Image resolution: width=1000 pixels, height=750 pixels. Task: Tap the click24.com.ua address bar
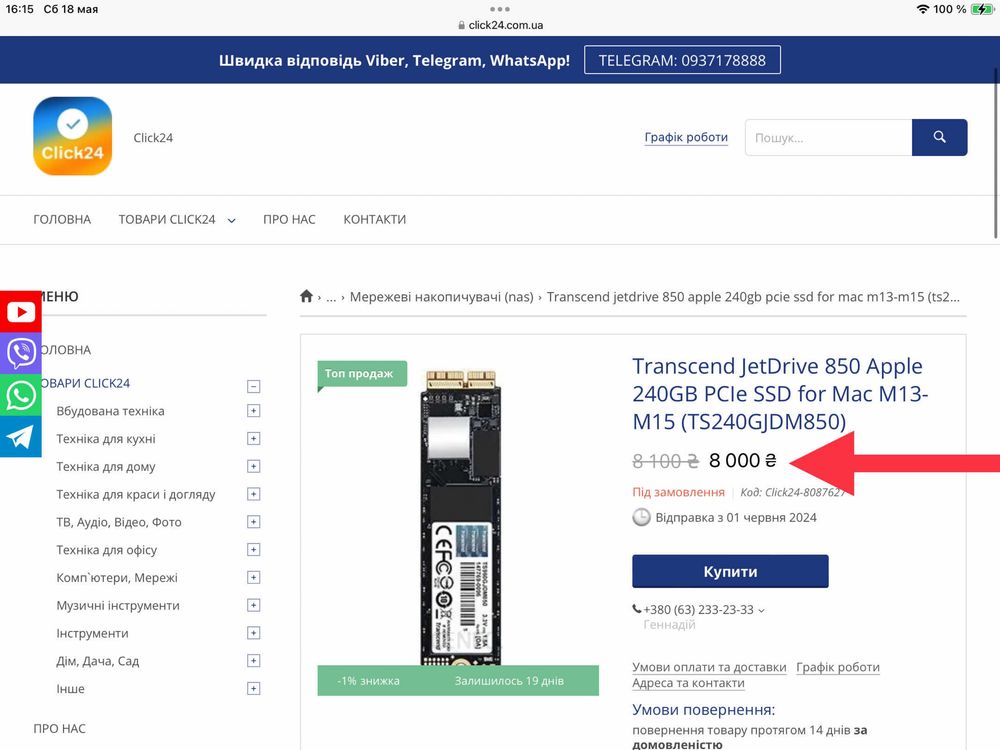coord(500,25)
